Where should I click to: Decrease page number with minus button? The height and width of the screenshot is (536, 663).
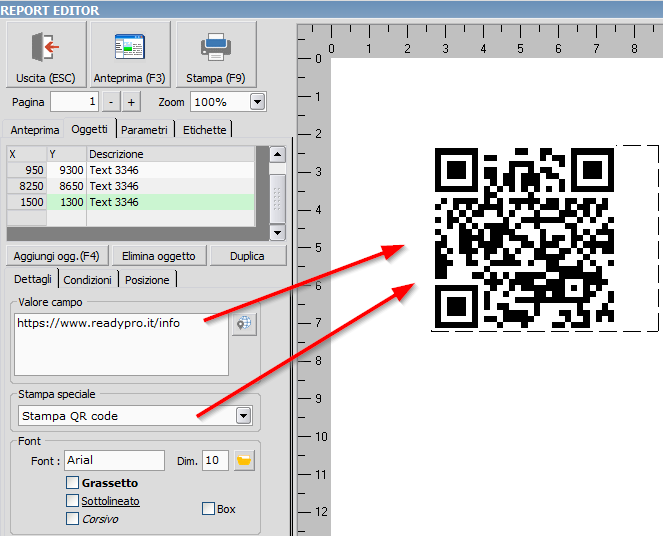[x=111, y=102]
